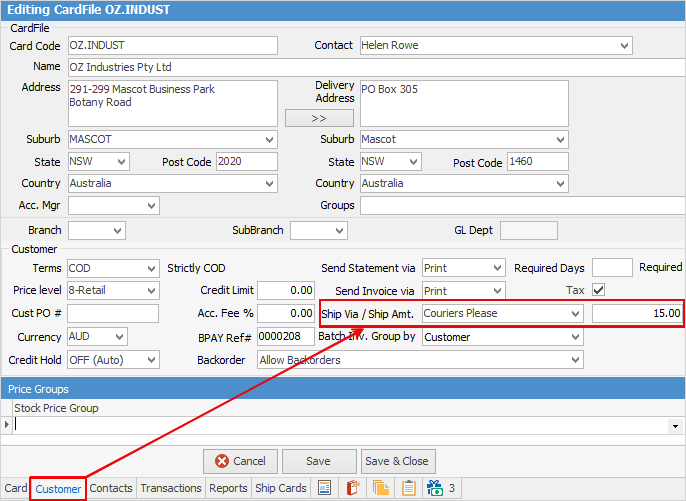Click the GL Dept field
686x501 pixels.
coord(528,231)
